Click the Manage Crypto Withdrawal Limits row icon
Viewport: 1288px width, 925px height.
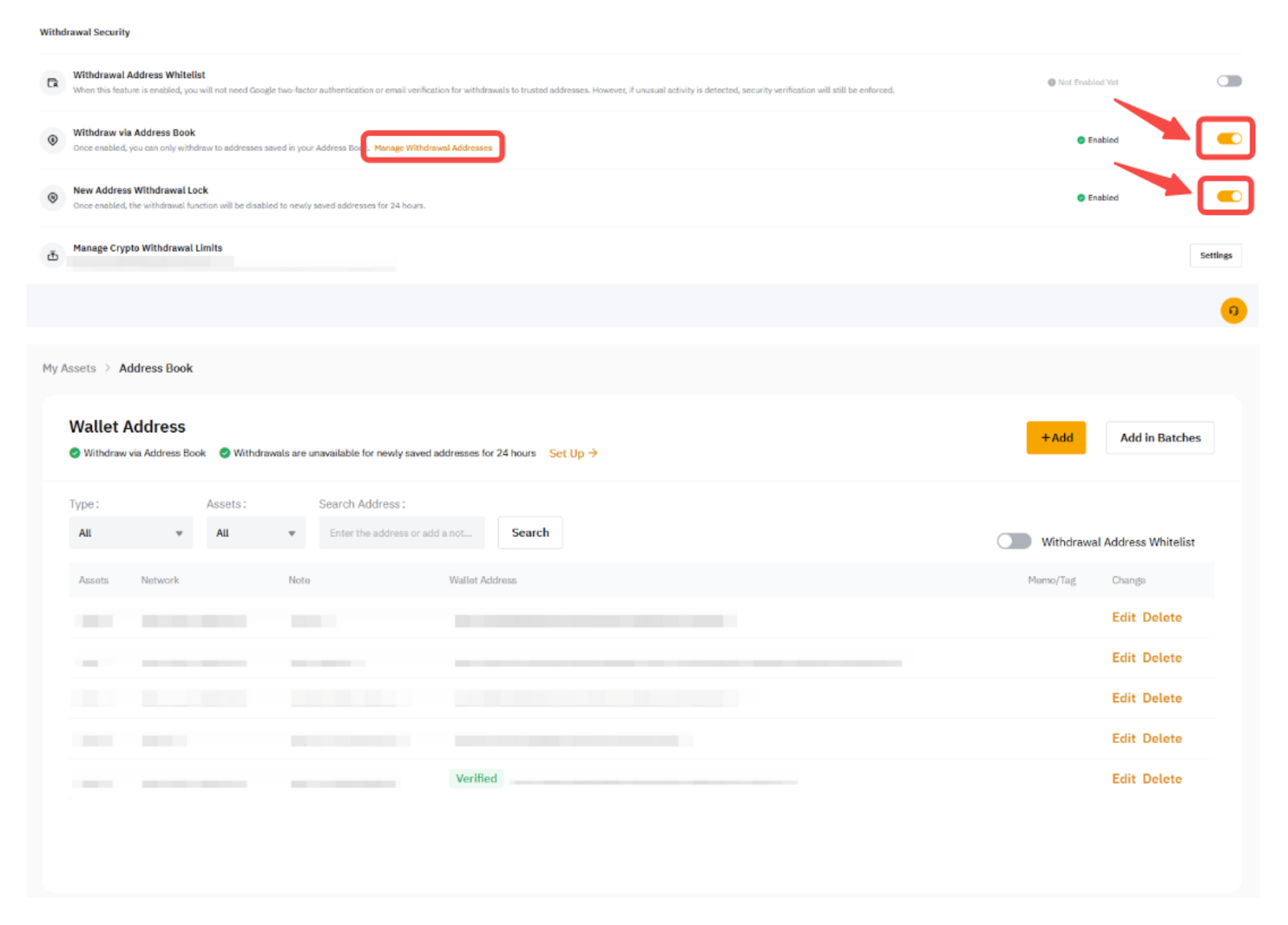pos(52,256)
